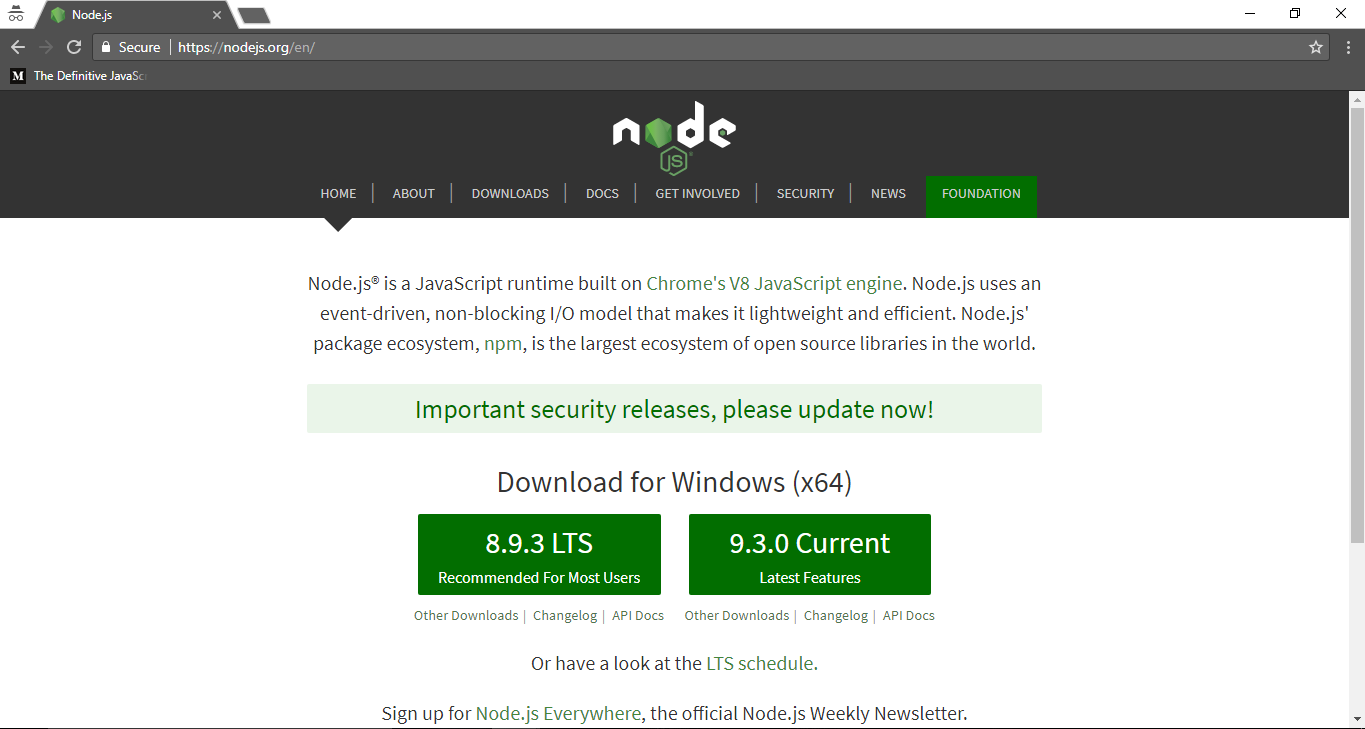Click the 'Download for Windows (x64)' heading

point(674,483)
